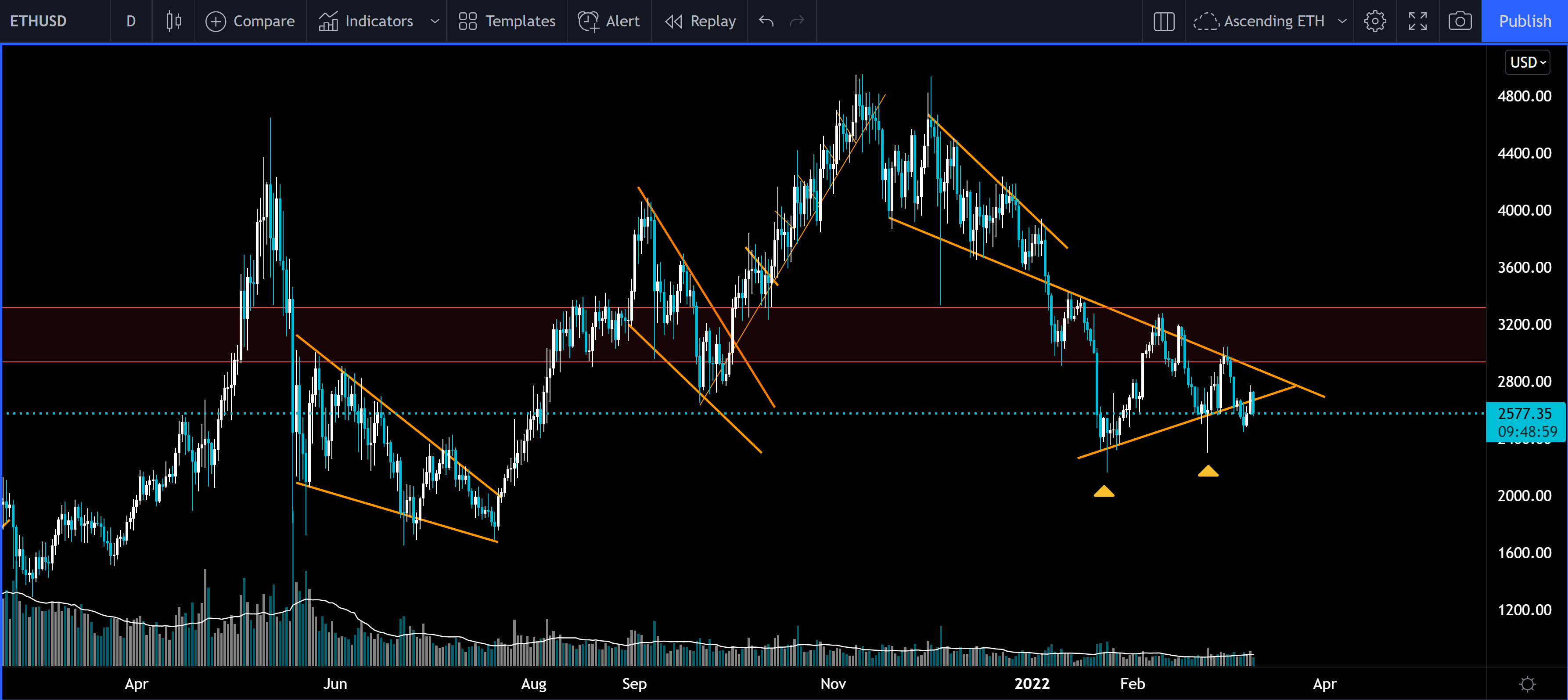Open chart scale settings gear at bottom-right
The height and width of the screenshot is (700, 1568).
(1527, 684)
